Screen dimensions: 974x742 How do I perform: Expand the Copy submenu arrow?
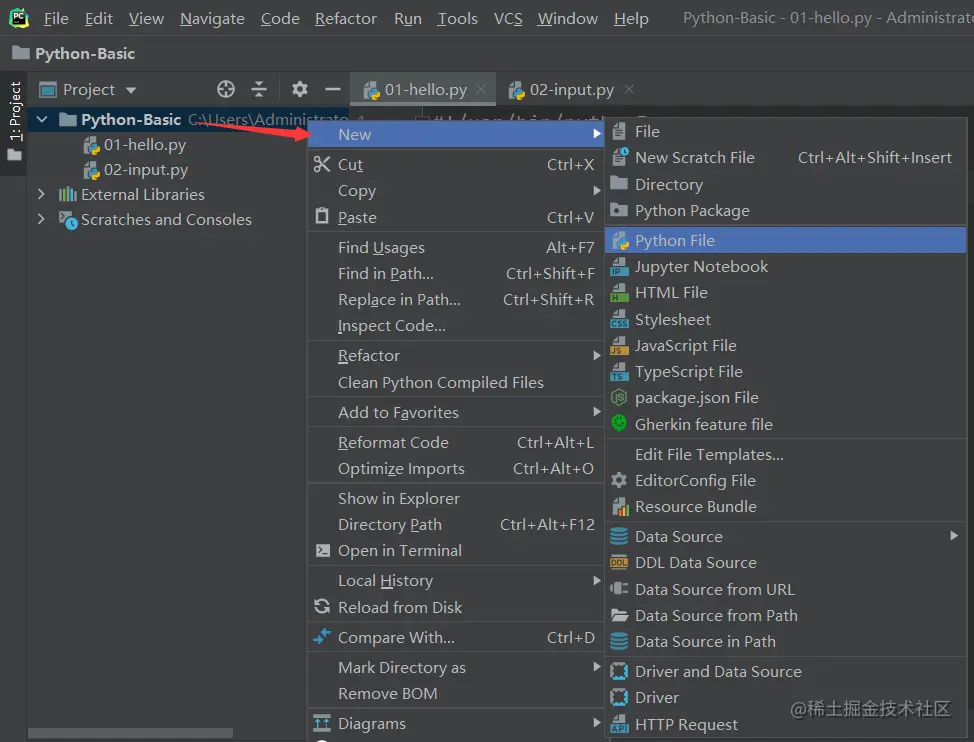point(596,191)
